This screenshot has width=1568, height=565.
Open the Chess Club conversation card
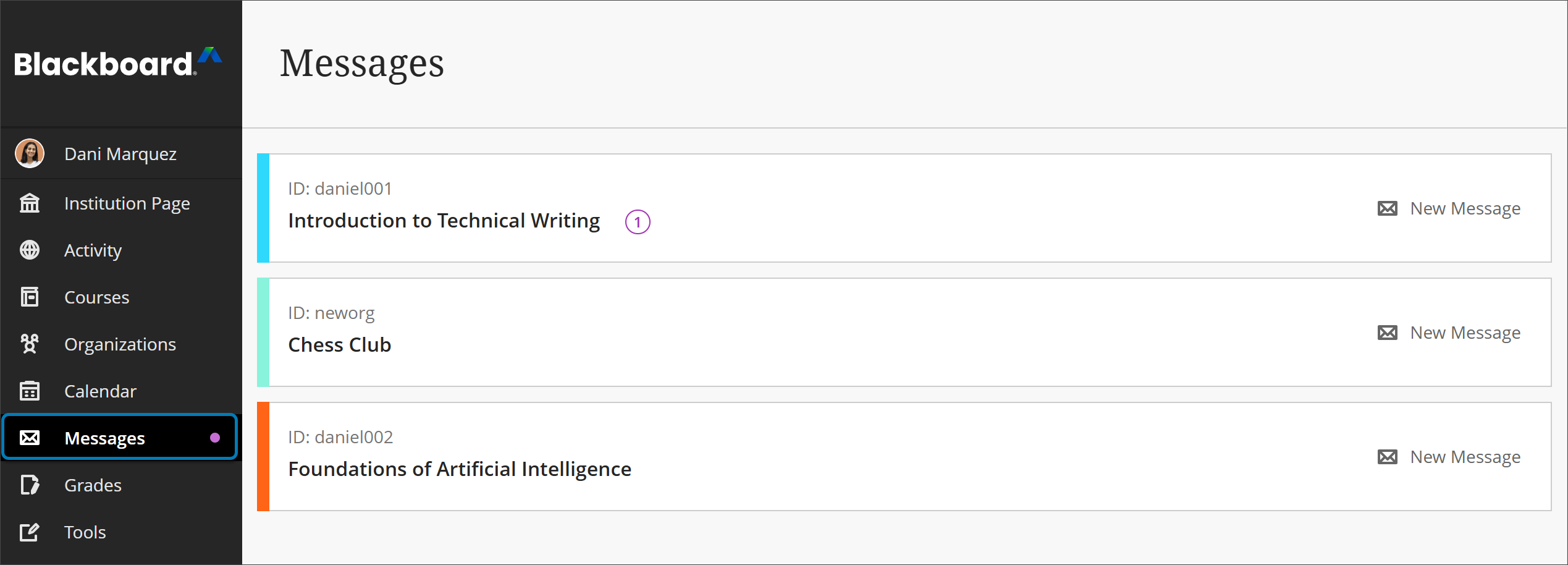coord(340,344)
